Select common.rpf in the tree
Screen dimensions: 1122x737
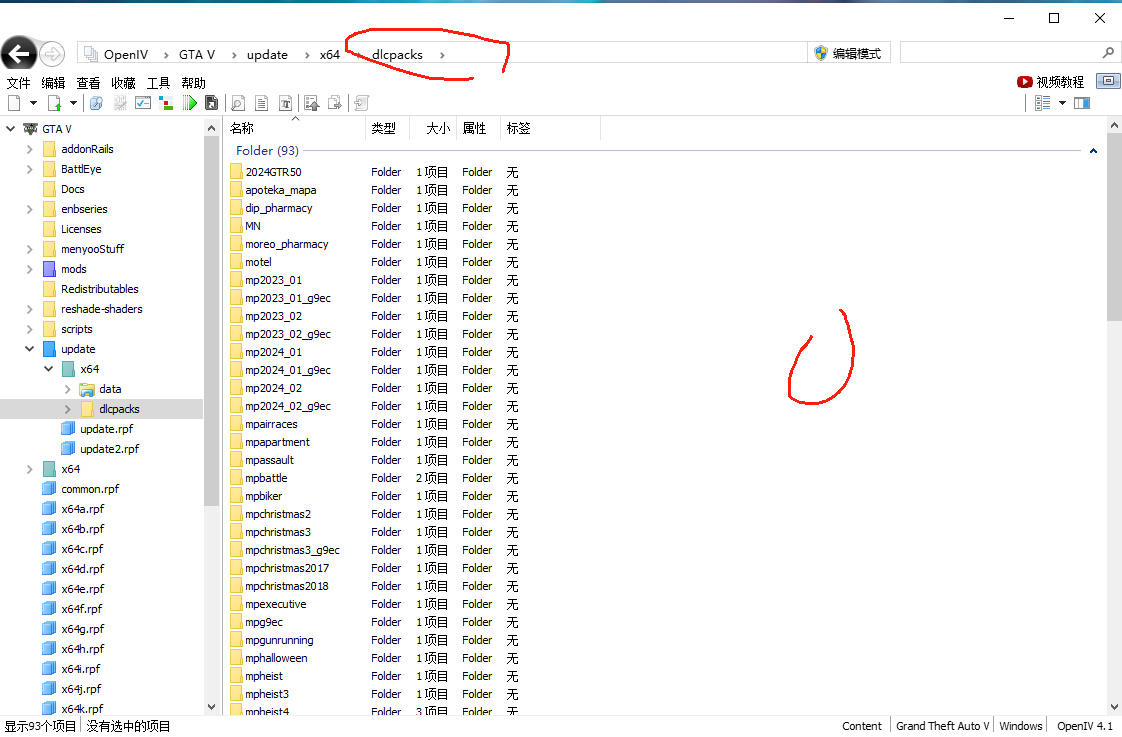pos(90,489)
